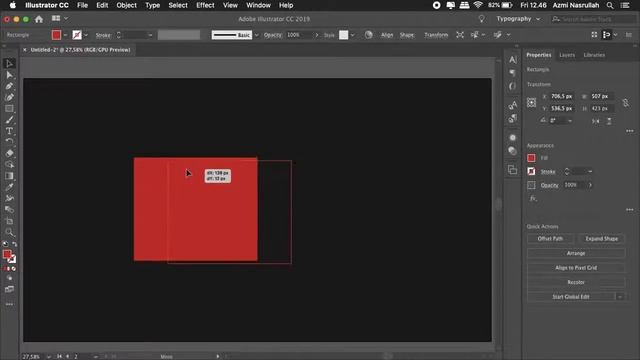This screenshot has height=360, width=640.
Task: Click the reference point locator grid
Action: (x=531, y=102)
